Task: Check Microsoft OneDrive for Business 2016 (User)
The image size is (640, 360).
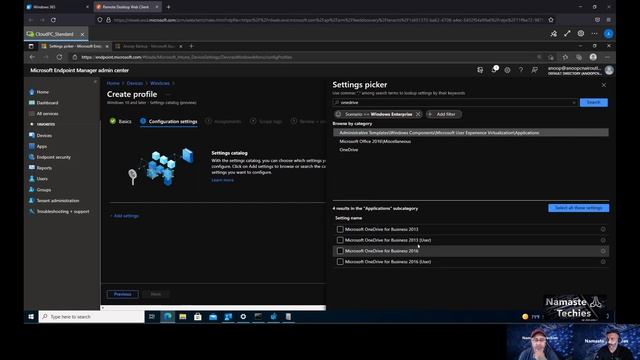Action: pos(340,262)
